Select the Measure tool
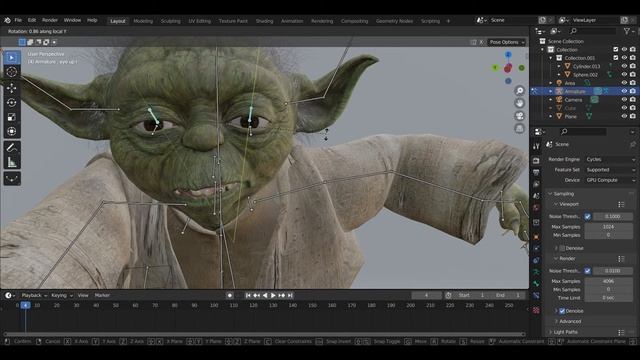The image size is (640, 360). click(x=11, y=162)
